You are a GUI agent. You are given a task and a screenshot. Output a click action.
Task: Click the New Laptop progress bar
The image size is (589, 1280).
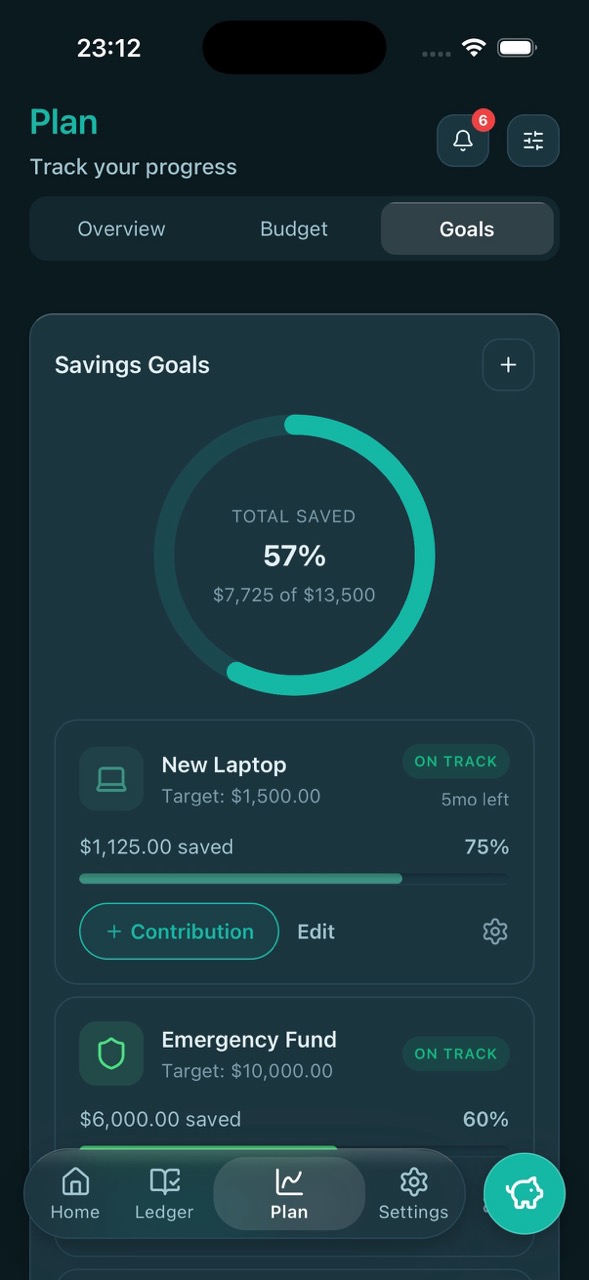coord(294,879)
